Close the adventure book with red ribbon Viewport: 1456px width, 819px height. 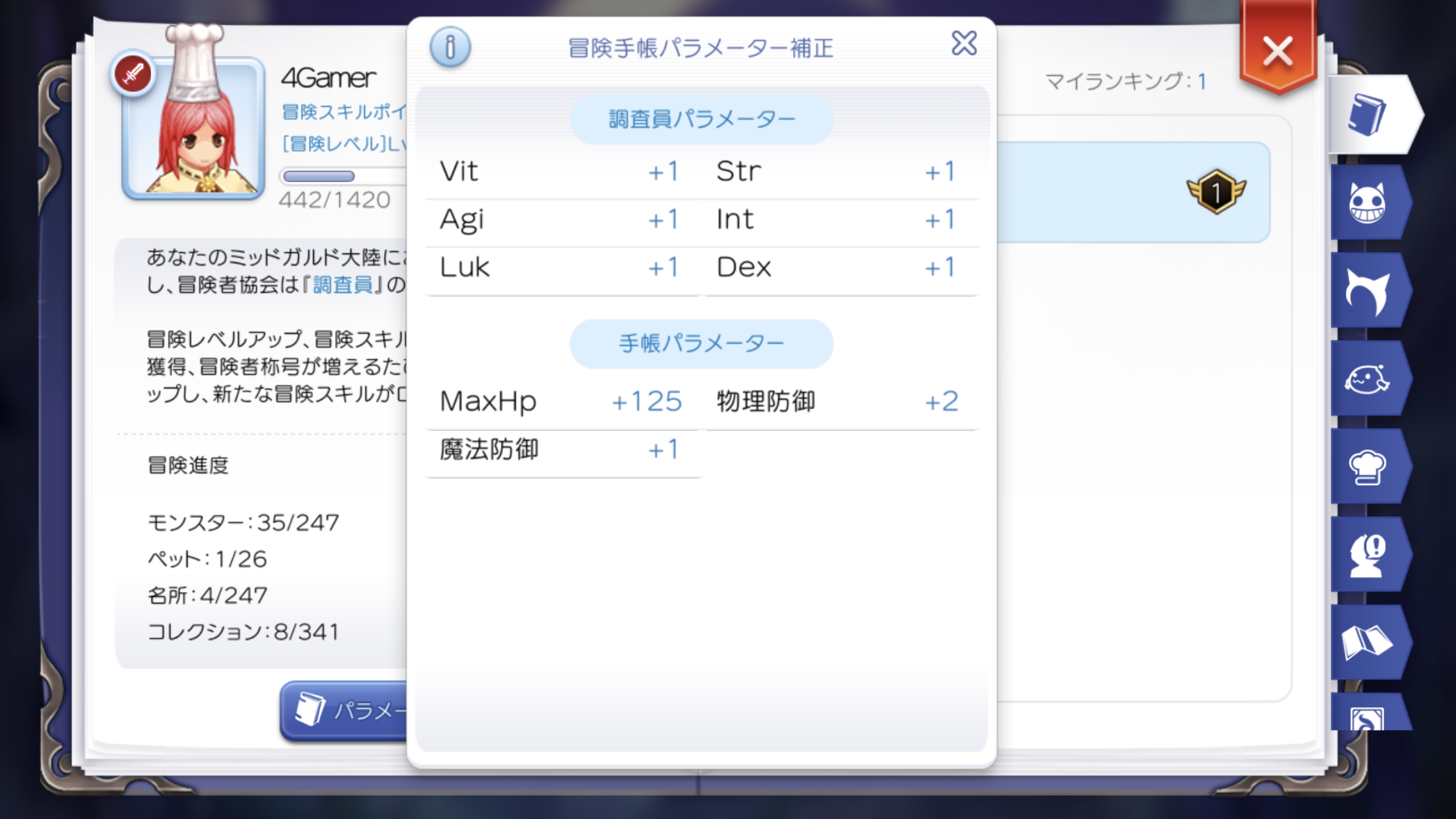(x=1277, y=51)
